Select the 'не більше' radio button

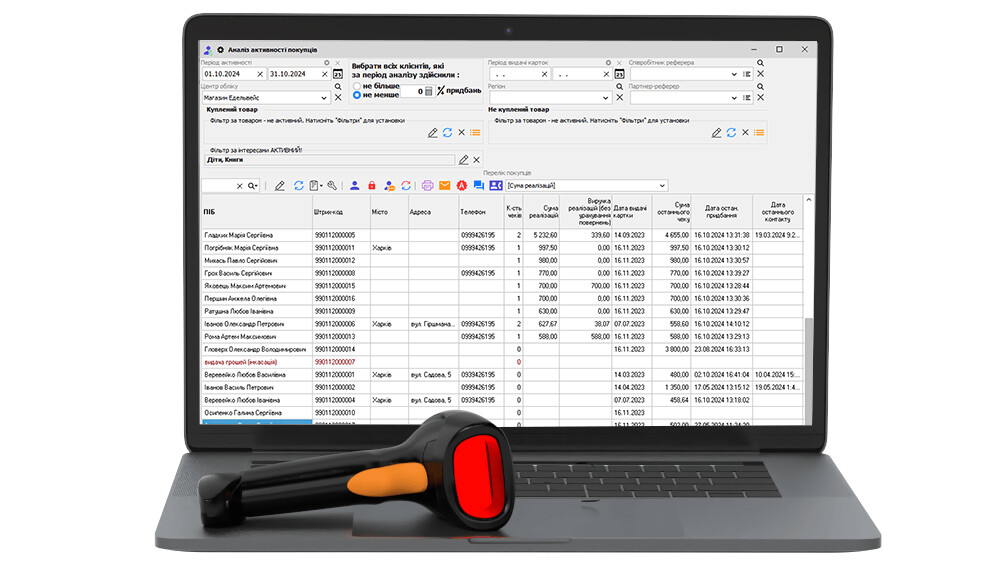click(x=356, y=86)
